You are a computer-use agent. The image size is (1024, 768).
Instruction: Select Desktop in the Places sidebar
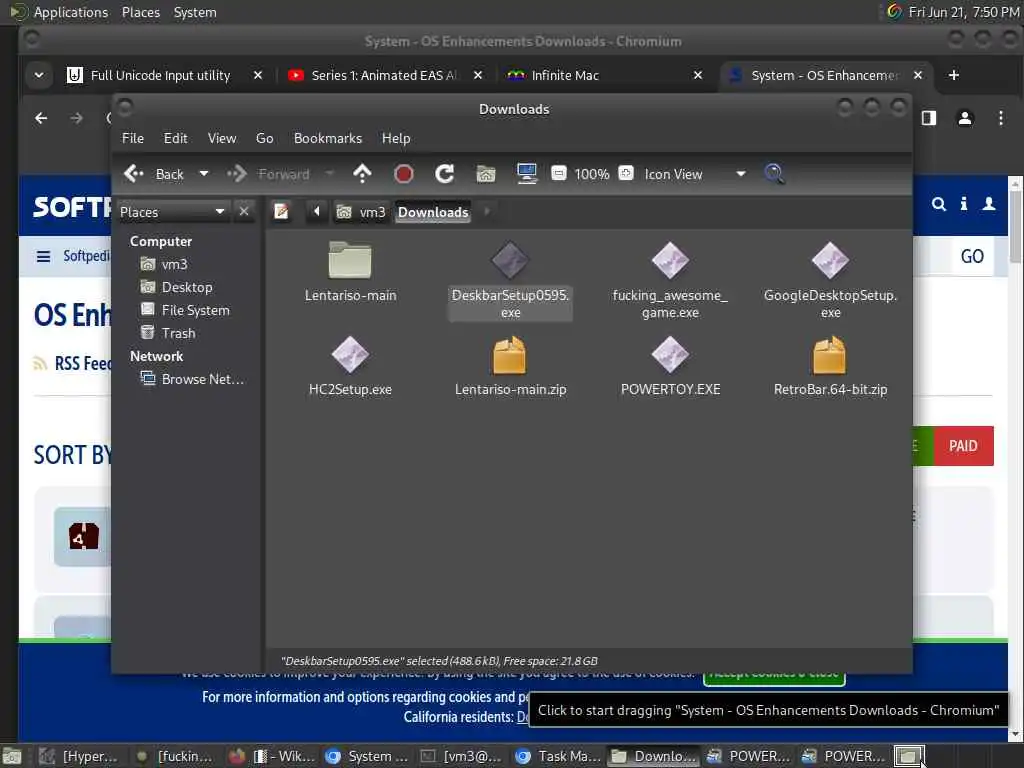[176, 287]
